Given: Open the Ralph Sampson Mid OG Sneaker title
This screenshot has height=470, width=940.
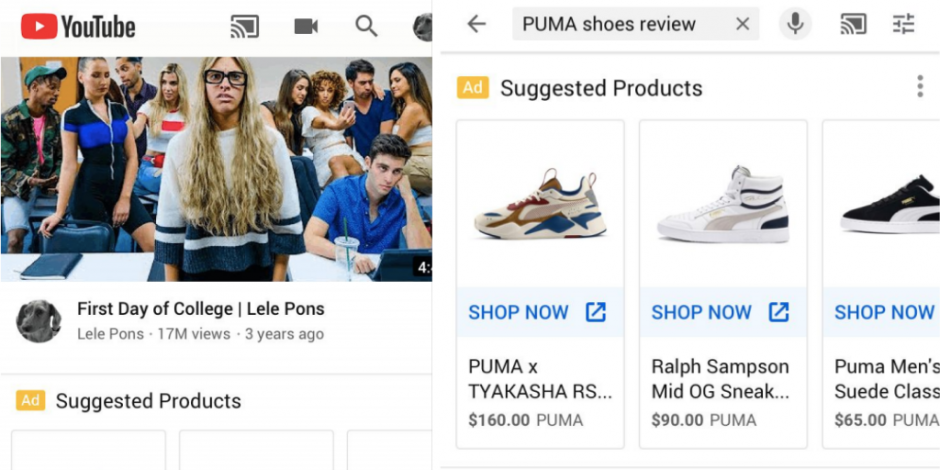Looking at the screenshot, I should (x=721, y=379).
